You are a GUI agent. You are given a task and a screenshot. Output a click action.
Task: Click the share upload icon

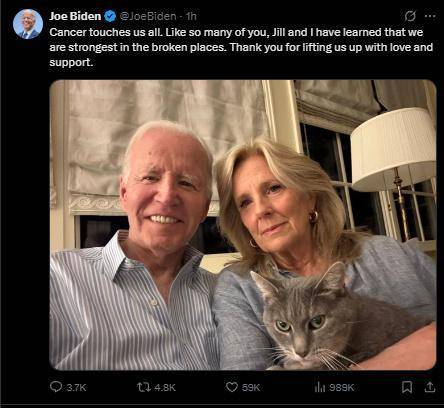point(430,387)
